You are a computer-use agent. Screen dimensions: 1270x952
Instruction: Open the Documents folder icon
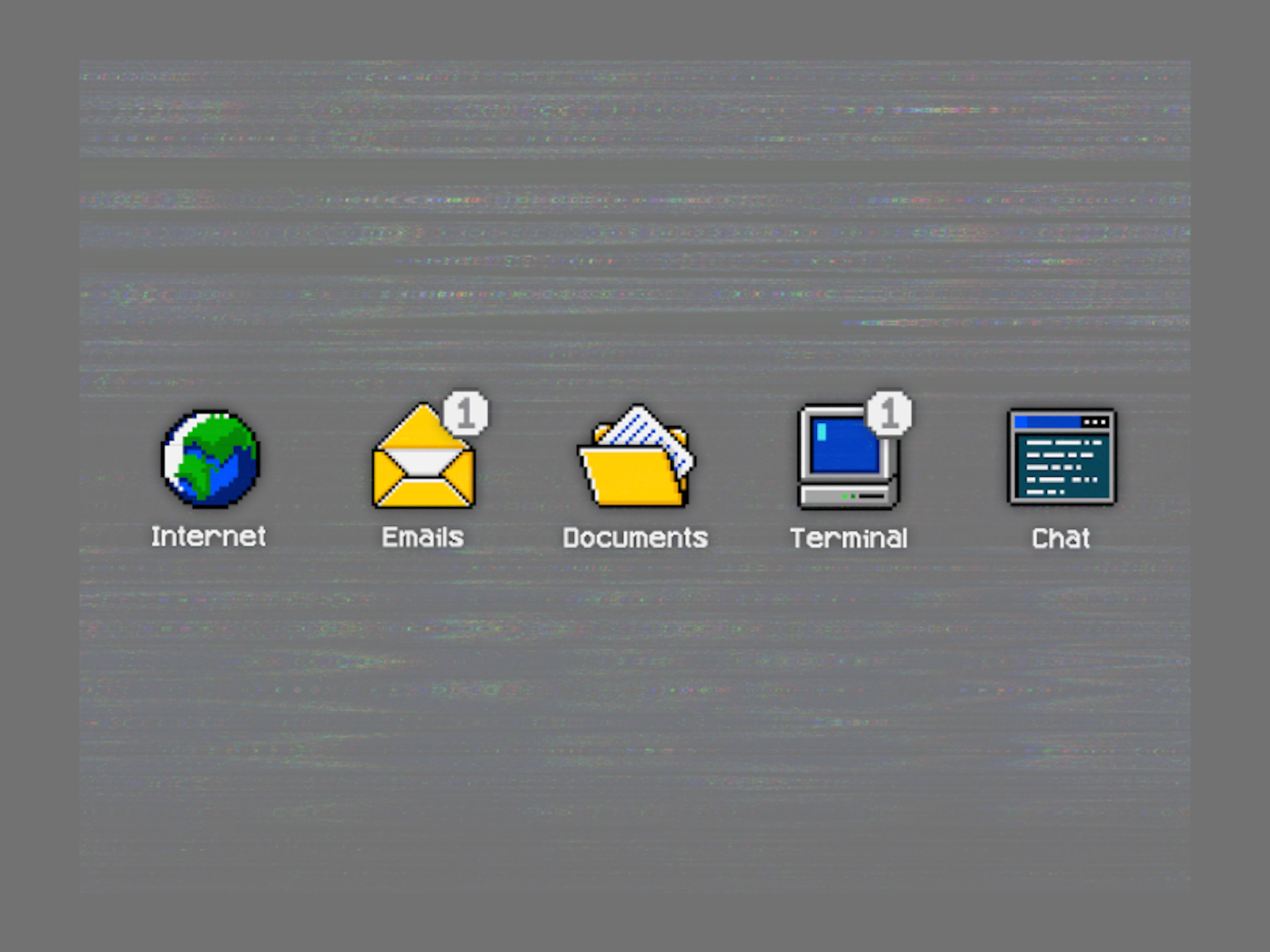point(635,457)
